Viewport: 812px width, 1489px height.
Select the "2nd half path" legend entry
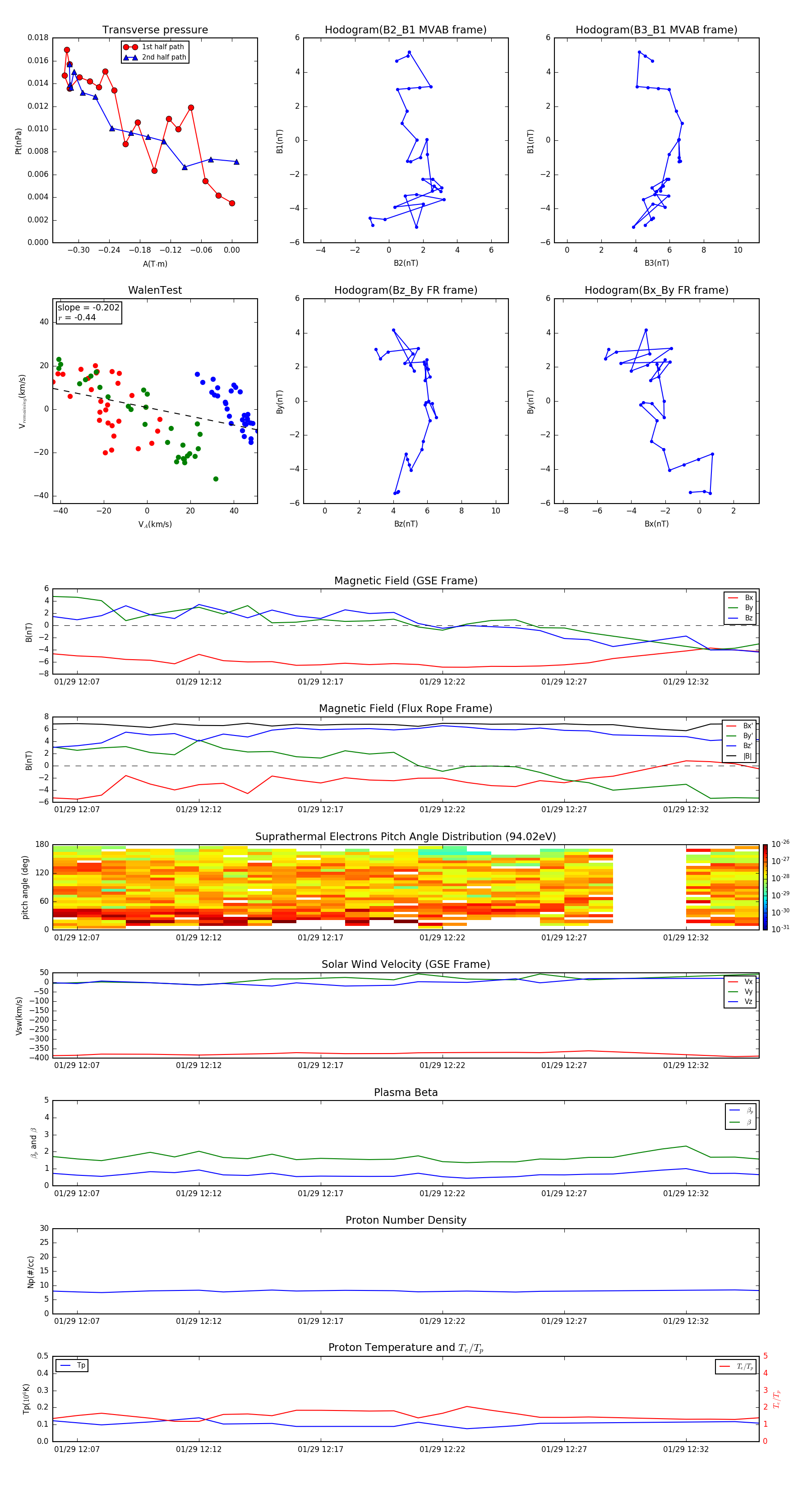tap(154, 57)
